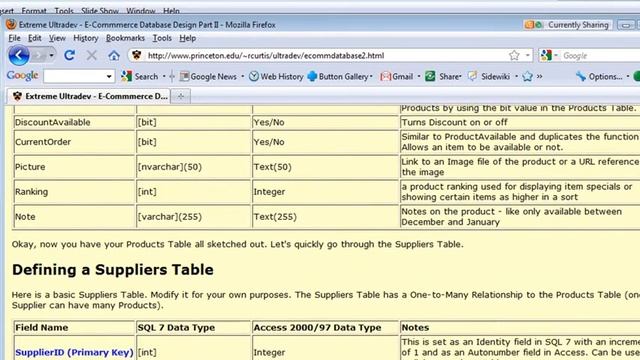
Task: Click the Ranking field name cell
Action: click(74, 191)
